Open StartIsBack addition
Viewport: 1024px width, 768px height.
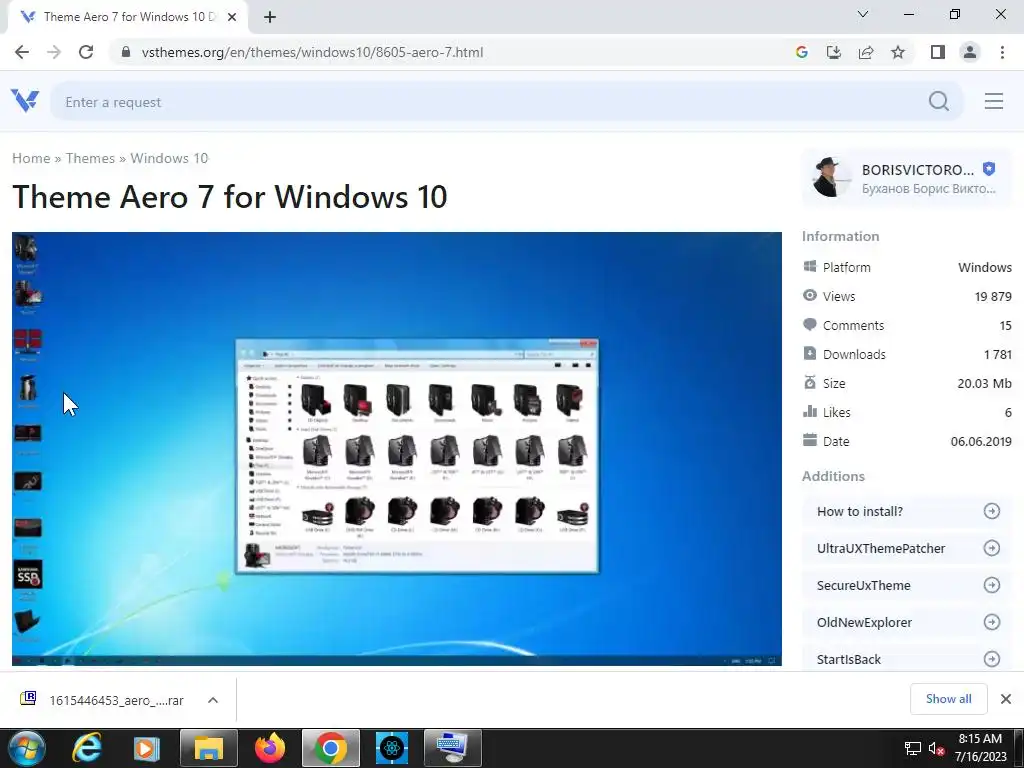tap(908, 659)
